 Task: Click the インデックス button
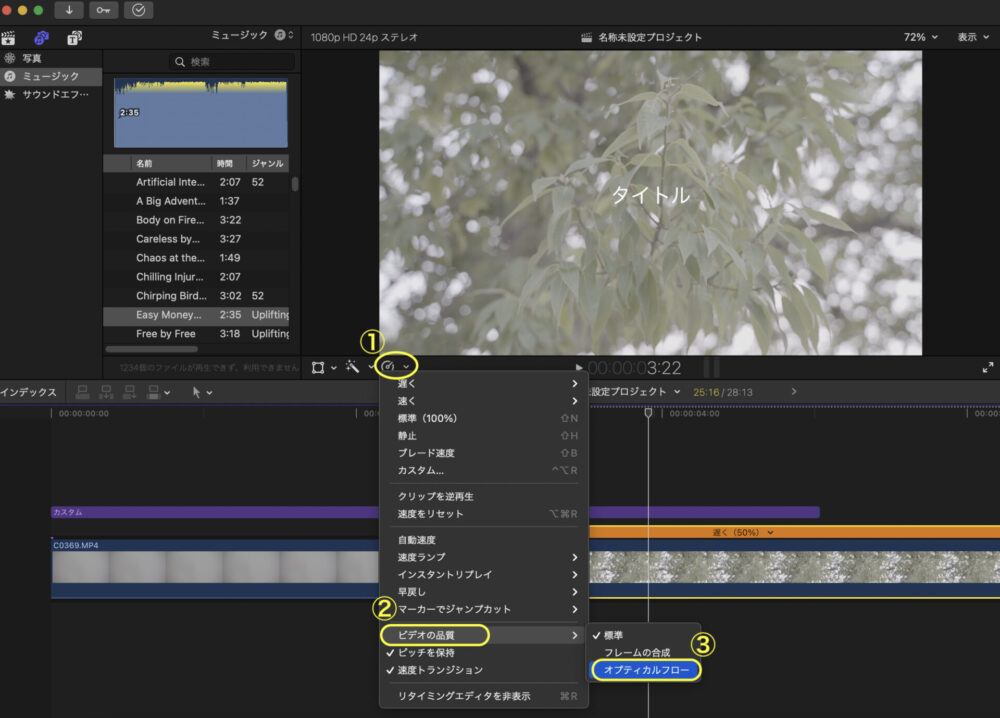point(28,392)
